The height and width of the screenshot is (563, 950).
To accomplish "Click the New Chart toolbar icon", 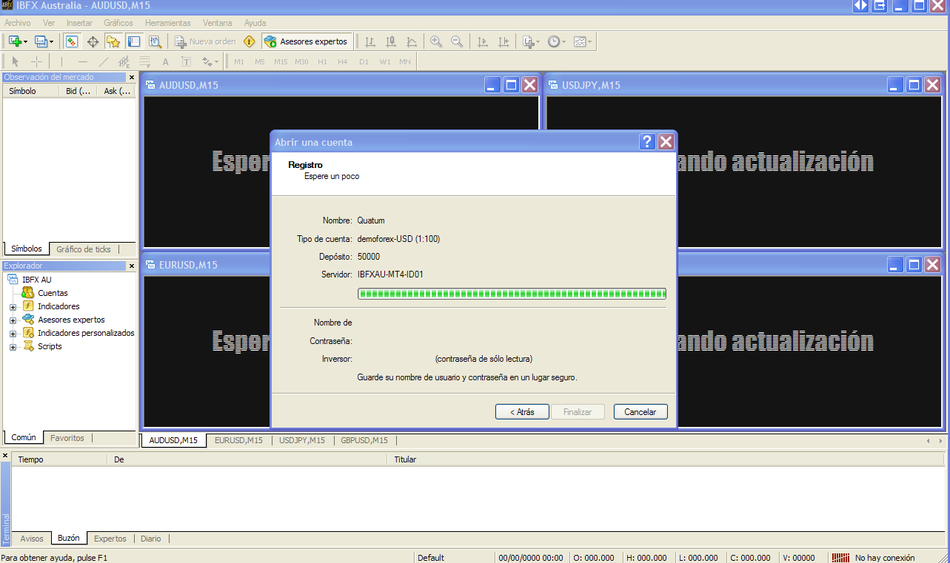I will pos(15,41).
